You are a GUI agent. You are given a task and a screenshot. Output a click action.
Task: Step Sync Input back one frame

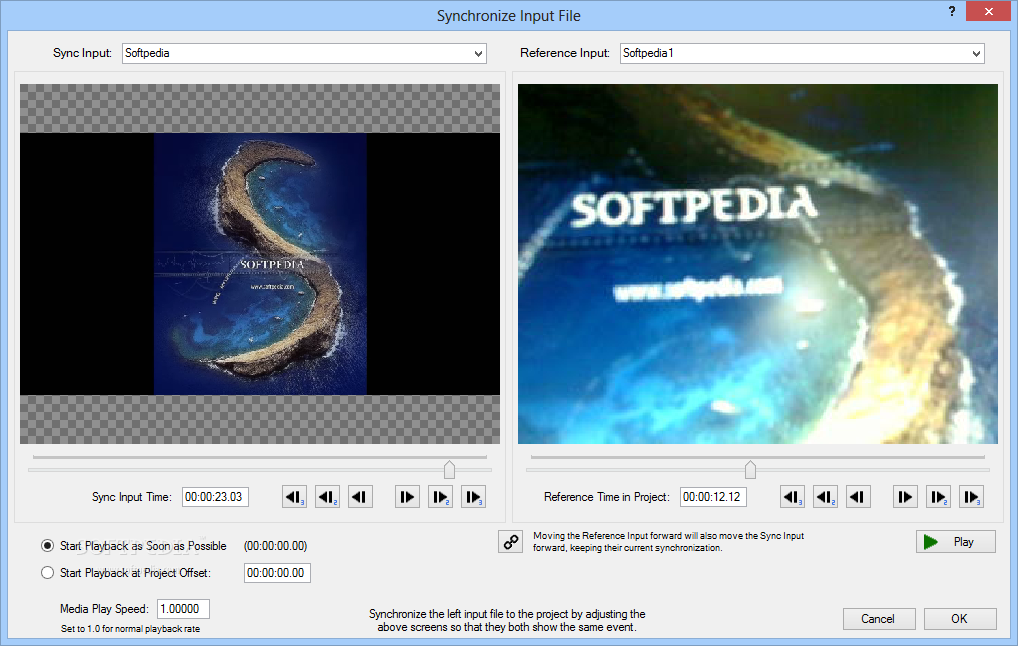[x=360, y=497]
